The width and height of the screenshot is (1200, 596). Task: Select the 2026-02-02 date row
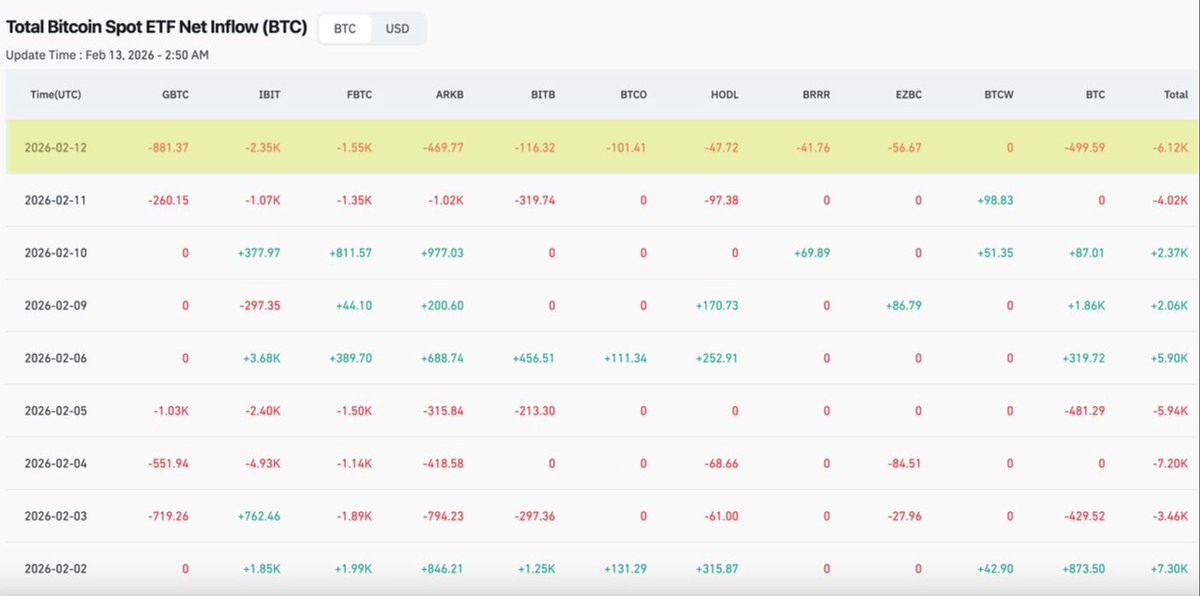tap(600, 568)
